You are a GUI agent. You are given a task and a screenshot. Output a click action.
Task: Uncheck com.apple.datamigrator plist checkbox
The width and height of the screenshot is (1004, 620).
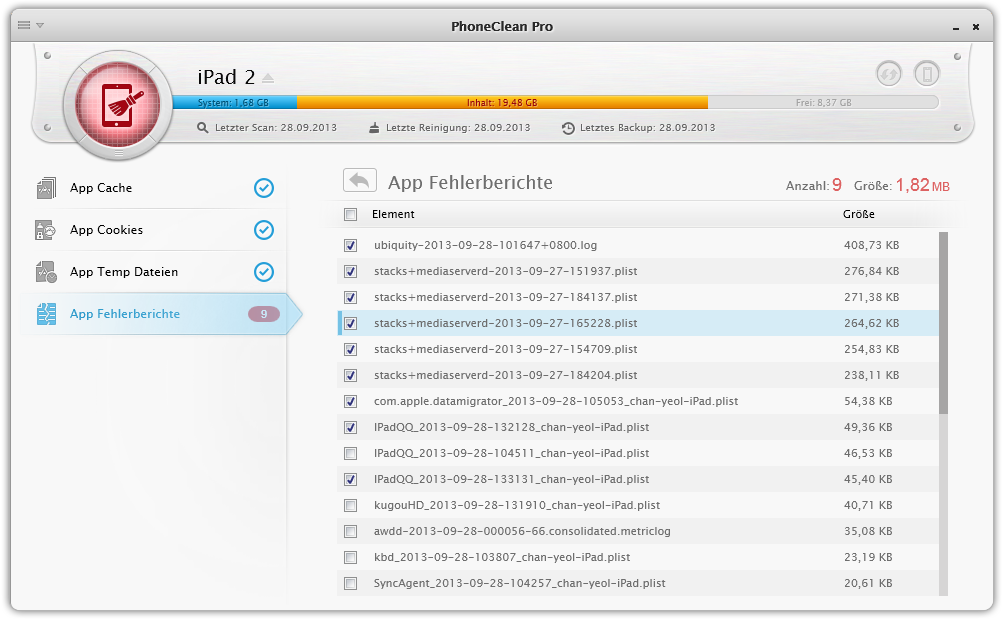(350, 402)
